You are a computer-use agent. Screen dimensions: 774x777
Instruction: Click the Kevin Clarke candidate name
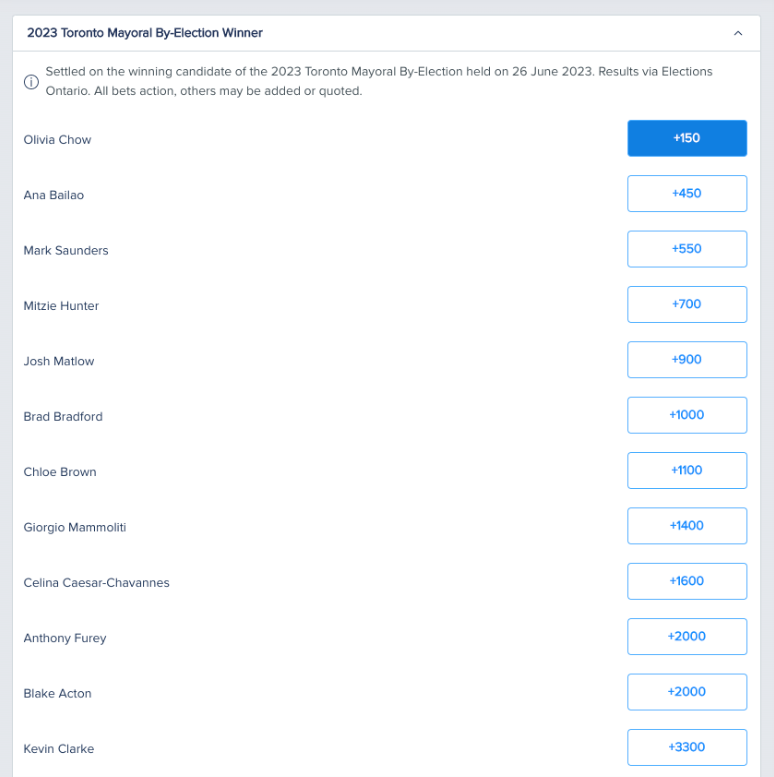pos(58,749)
